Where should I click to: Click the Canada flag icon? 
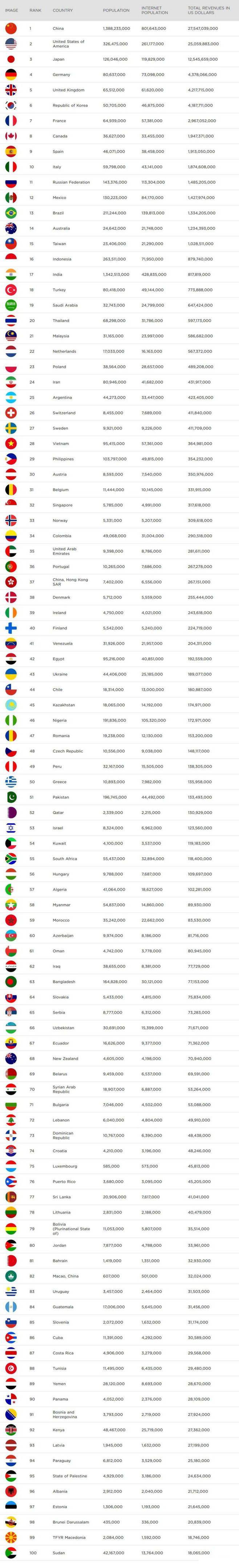coord(11,136)
